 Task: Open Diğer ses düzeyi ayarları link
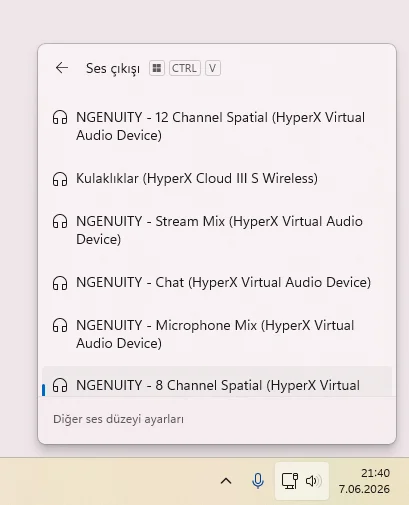click(x=118, y=419)
